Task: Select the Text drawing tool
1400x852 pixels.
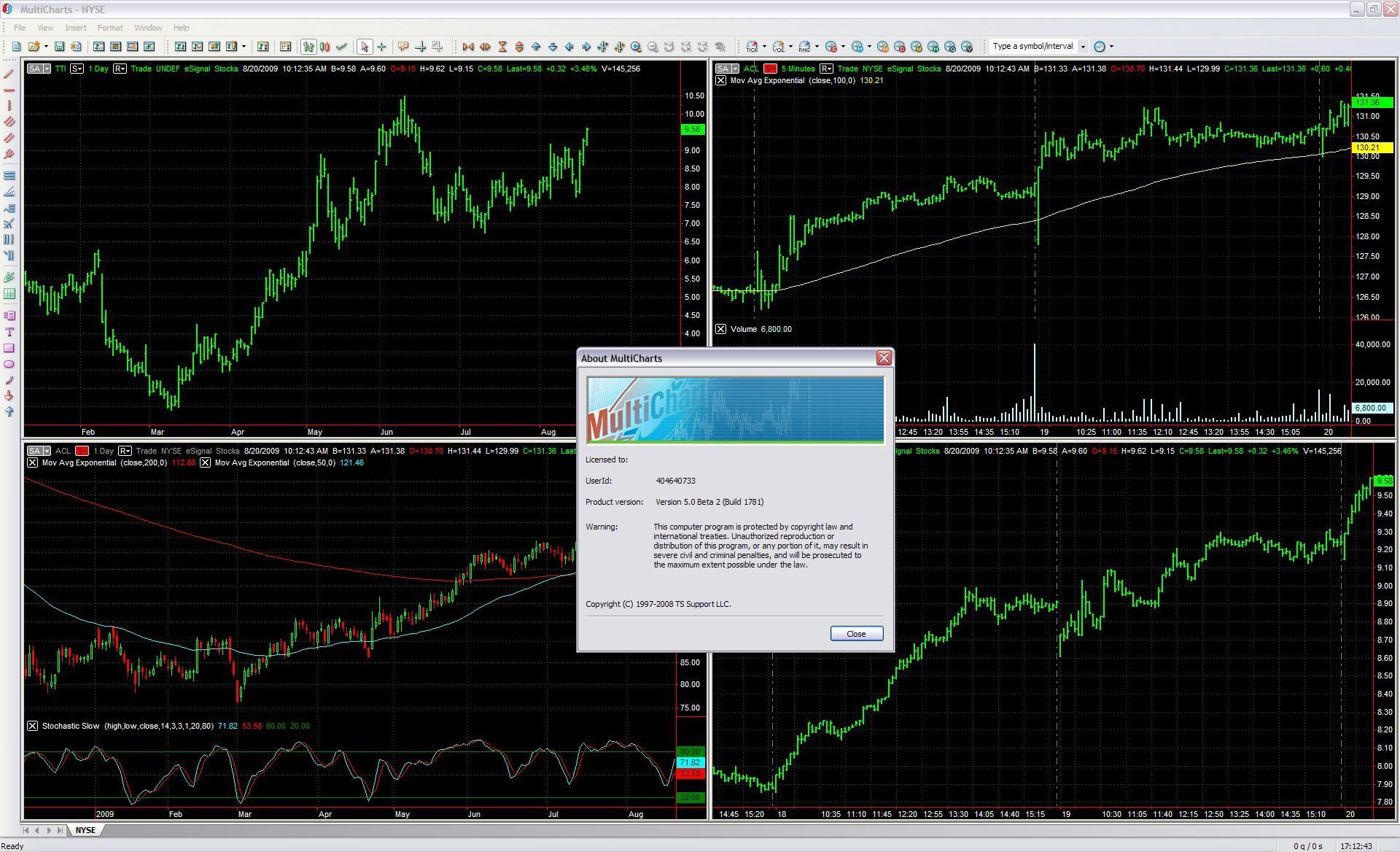Action: (9, 332)
